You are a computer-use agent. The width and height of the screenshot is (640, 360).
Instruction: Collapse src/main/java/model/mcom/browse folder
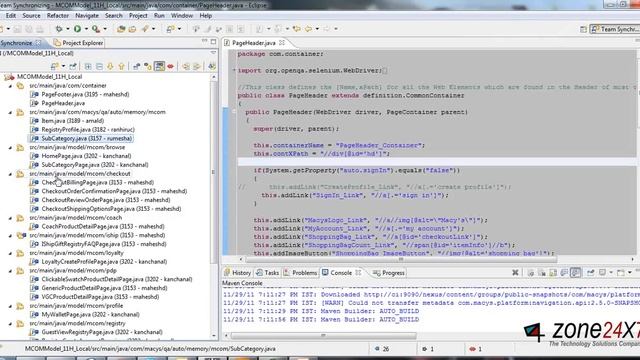coord(11,147)
